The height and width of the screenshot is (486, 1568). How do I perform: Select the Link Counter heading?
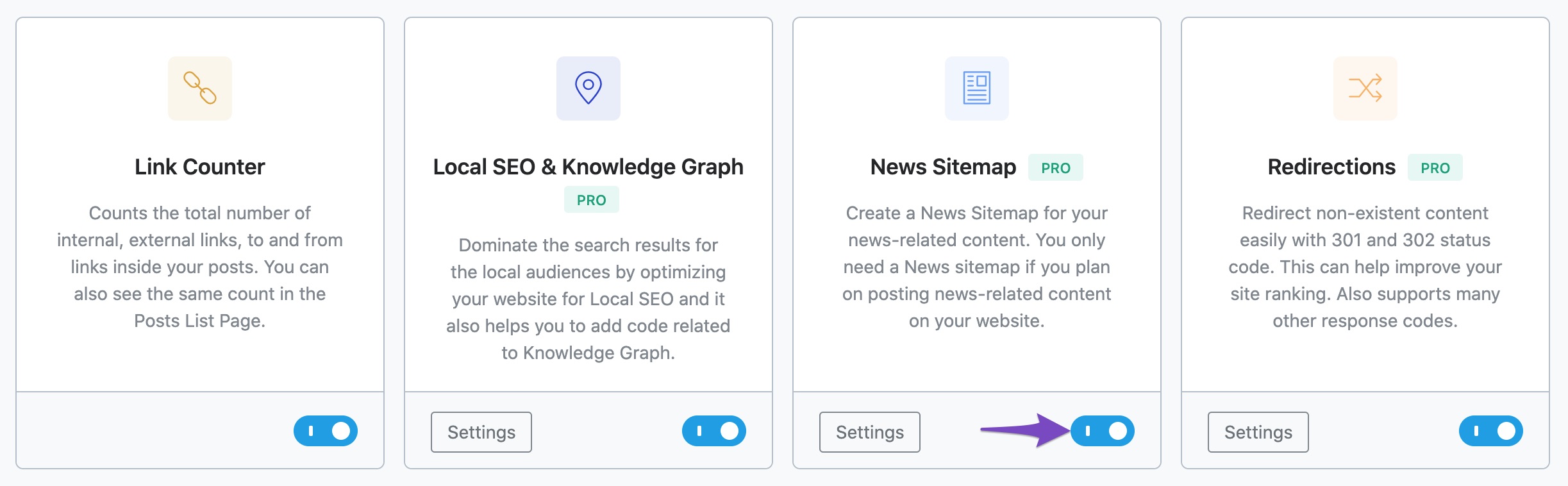[200, 167]
